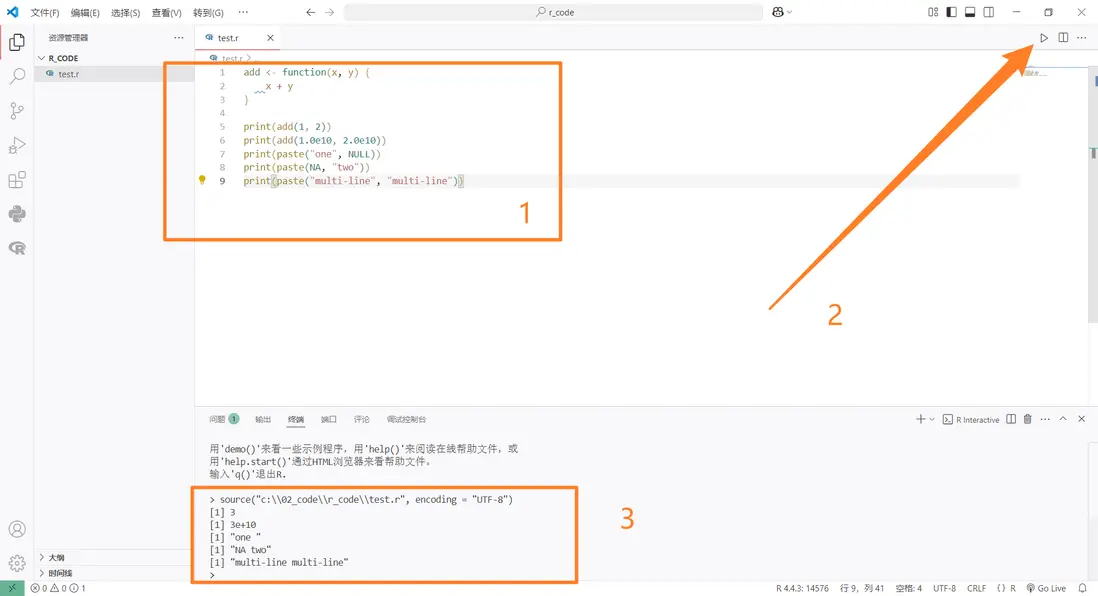Viewport: 1098px width, 596px height.
Task: Switch to the 端口 ports tab
Action: click(328, 419)
